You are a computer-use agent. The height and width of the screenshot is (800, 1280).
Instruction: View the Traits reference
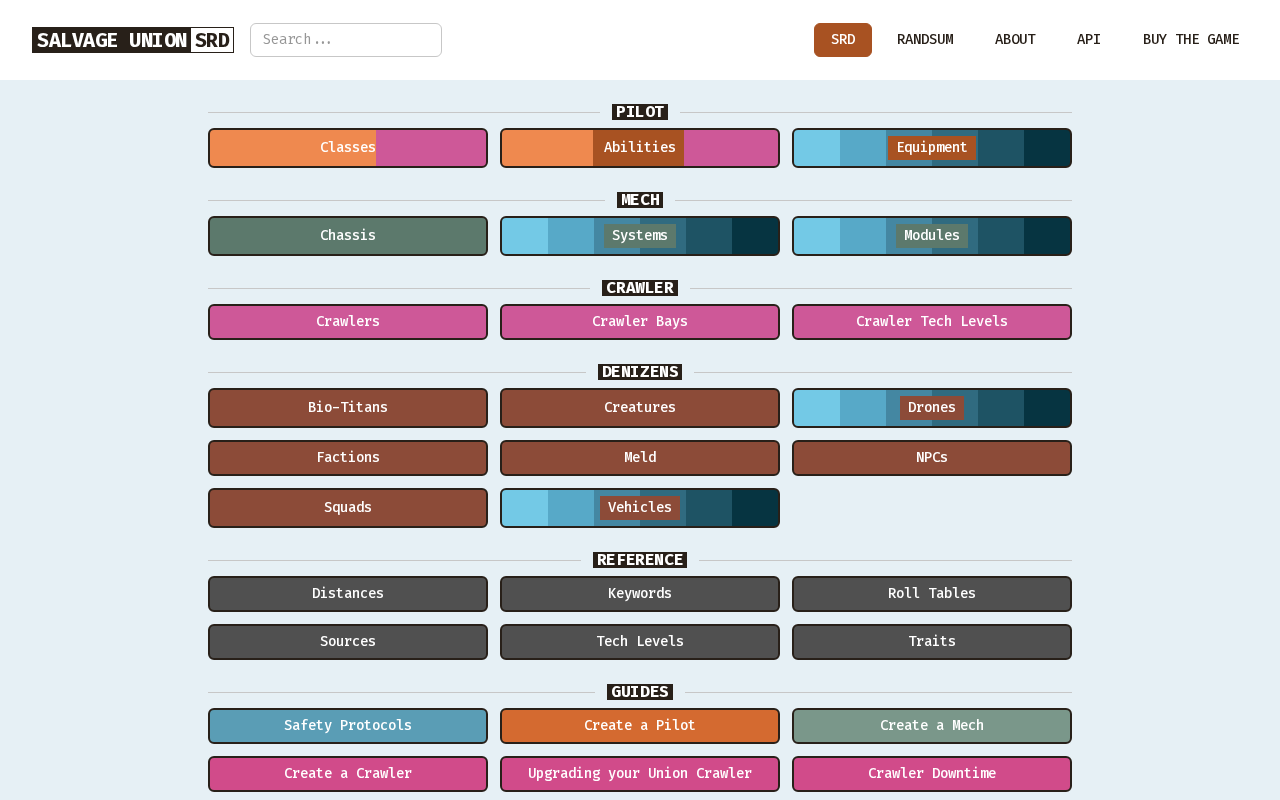click(x=932, y=642)
